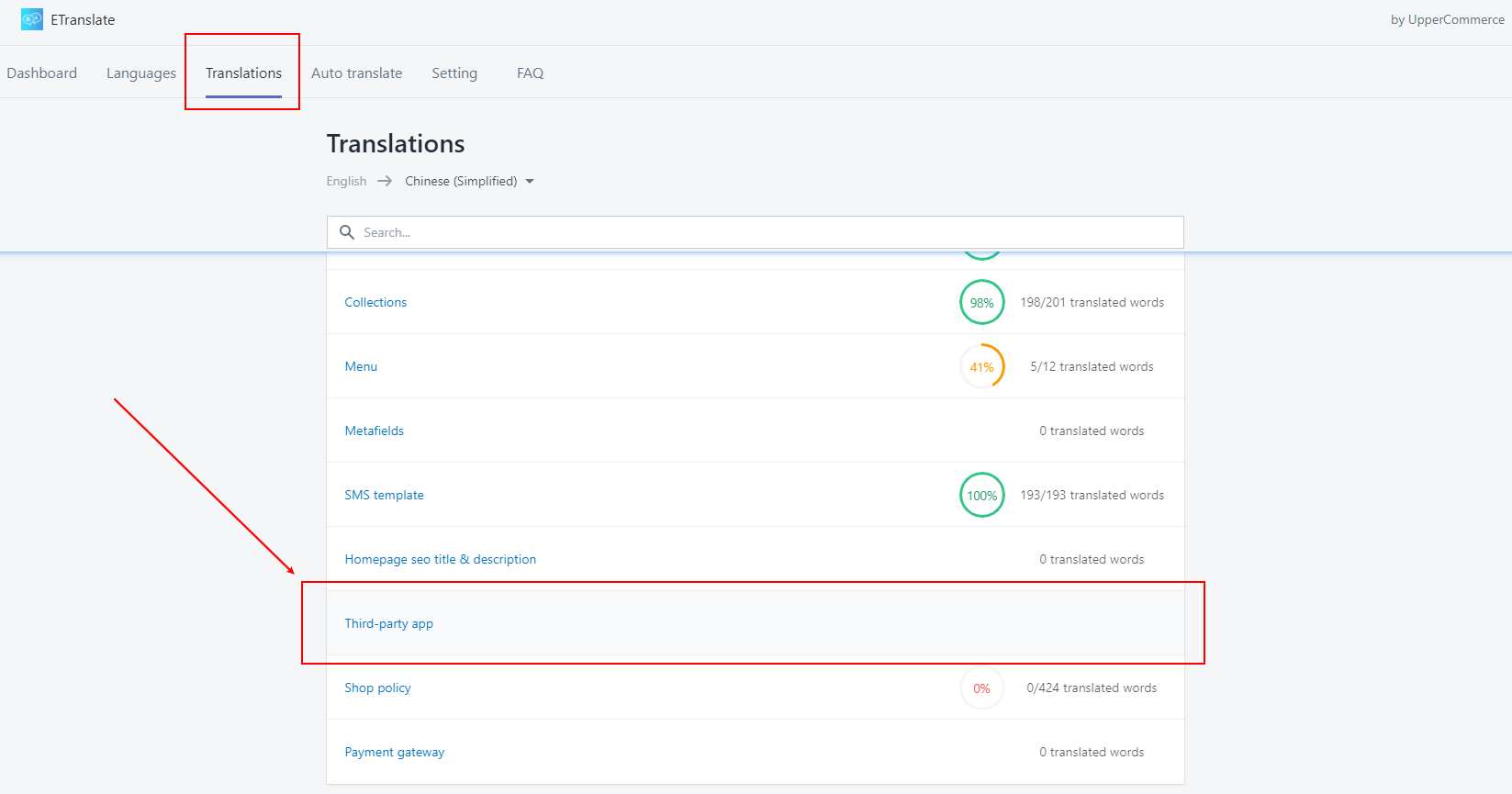
Task: Open the Metafields translation link
Action: pyautogui.click(x=374, y=431)
